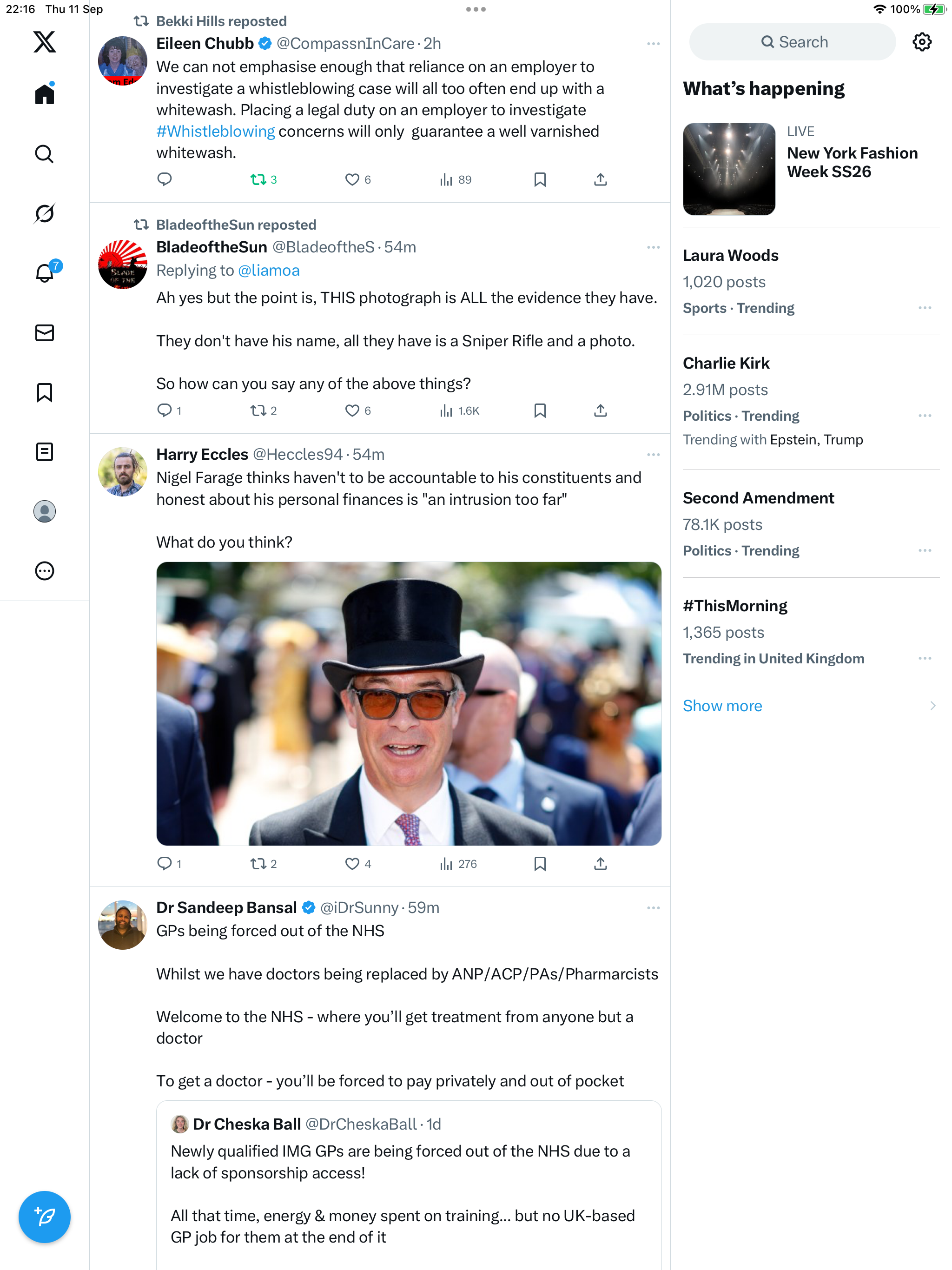Open the Lists icon in sidebar
Viewport: 952px width, 1270px height.
click(44, 452)
